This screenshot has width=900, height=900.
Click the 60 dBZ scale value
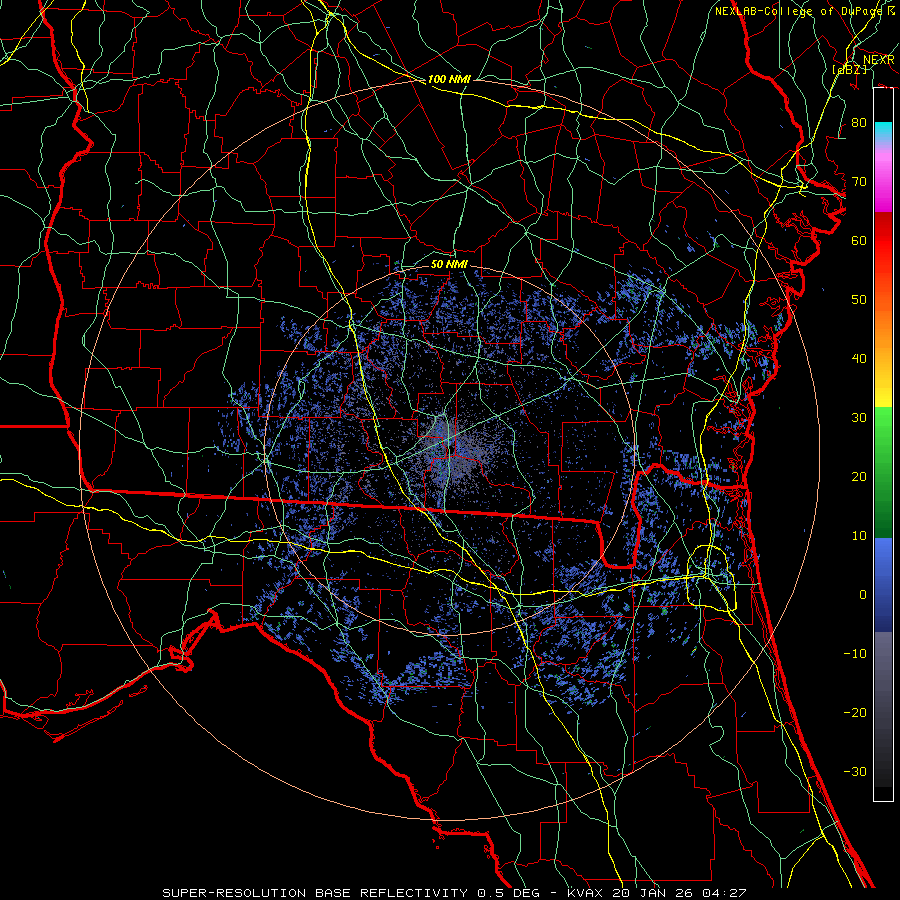pyautogui.click(x=859, y=241)
